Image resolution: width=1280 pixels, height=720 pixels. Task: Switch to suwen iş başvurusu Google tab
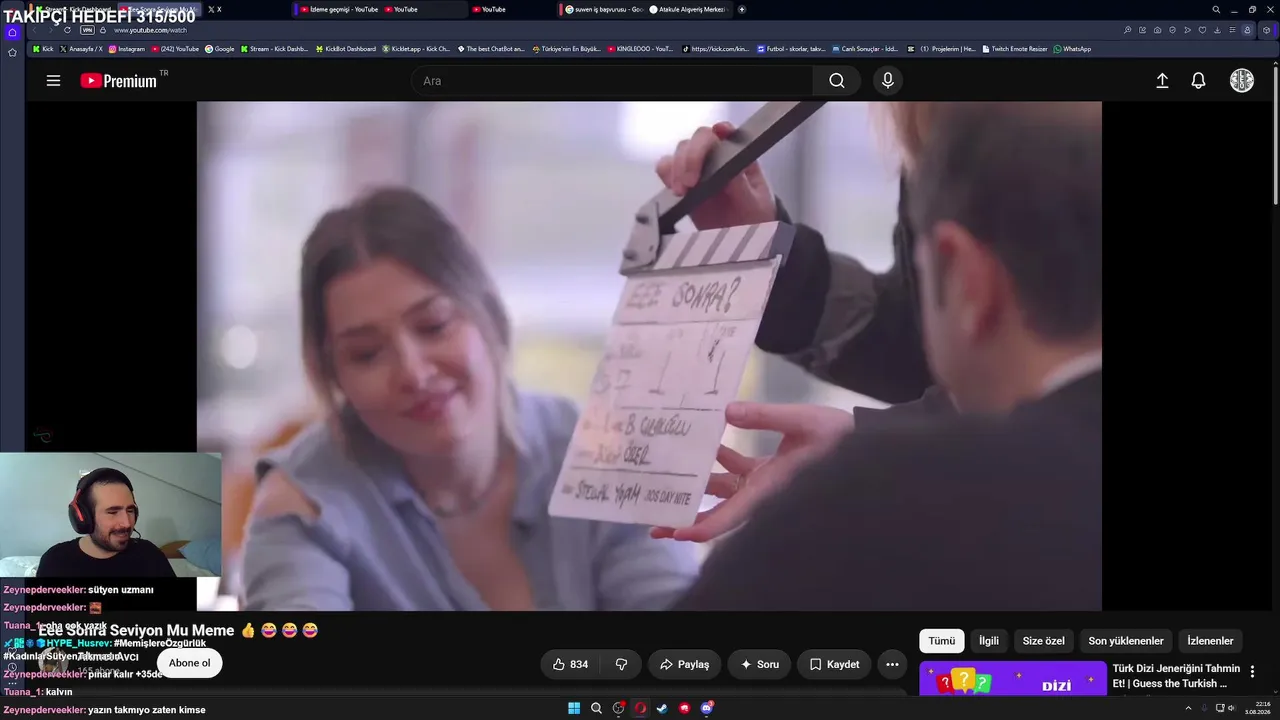coord(603,9)
